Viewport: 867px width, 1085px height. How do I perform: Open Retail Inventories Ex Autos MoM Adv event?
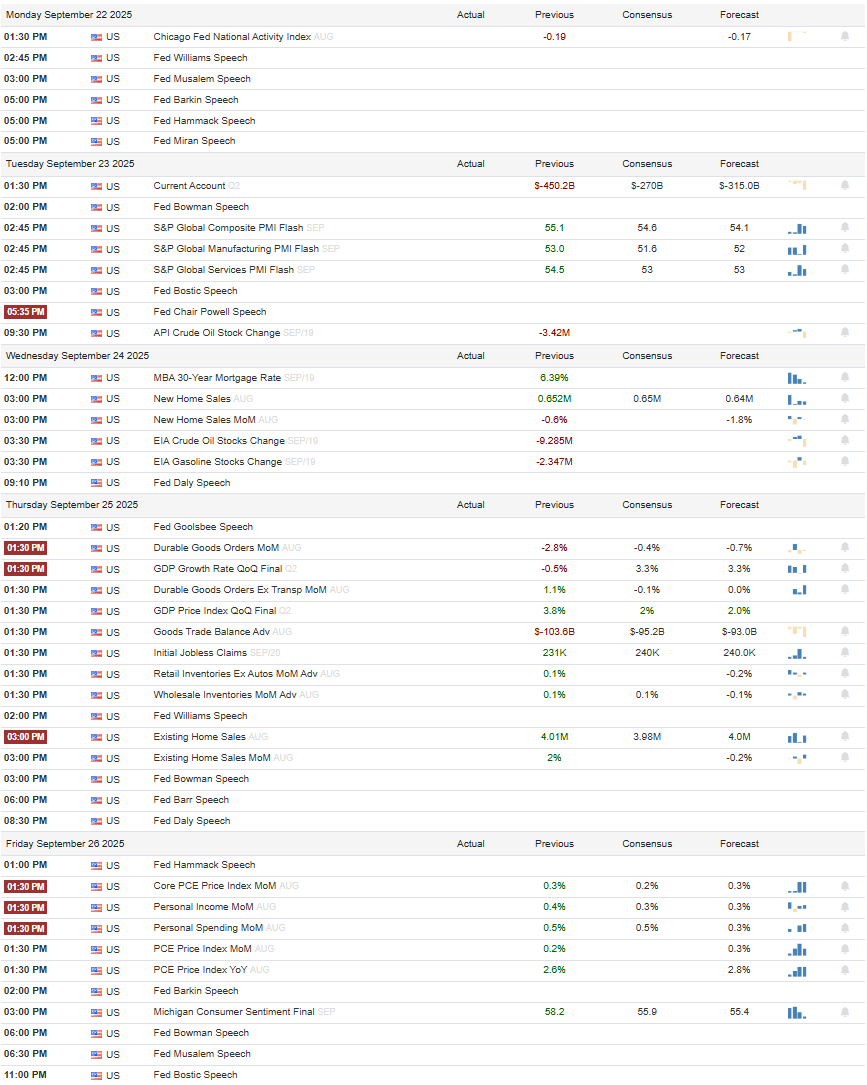[x=235, y=673]
